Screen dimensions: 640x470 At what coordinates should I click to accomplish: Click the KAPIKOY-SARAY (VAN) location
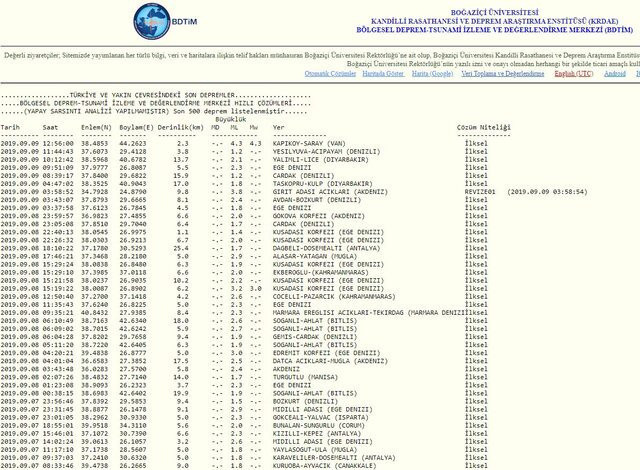[x=309, y=144]
